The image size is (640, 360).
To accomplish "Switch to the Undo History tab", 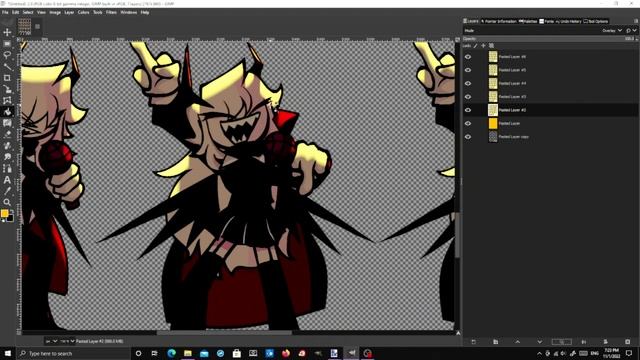I will (568, 21).
